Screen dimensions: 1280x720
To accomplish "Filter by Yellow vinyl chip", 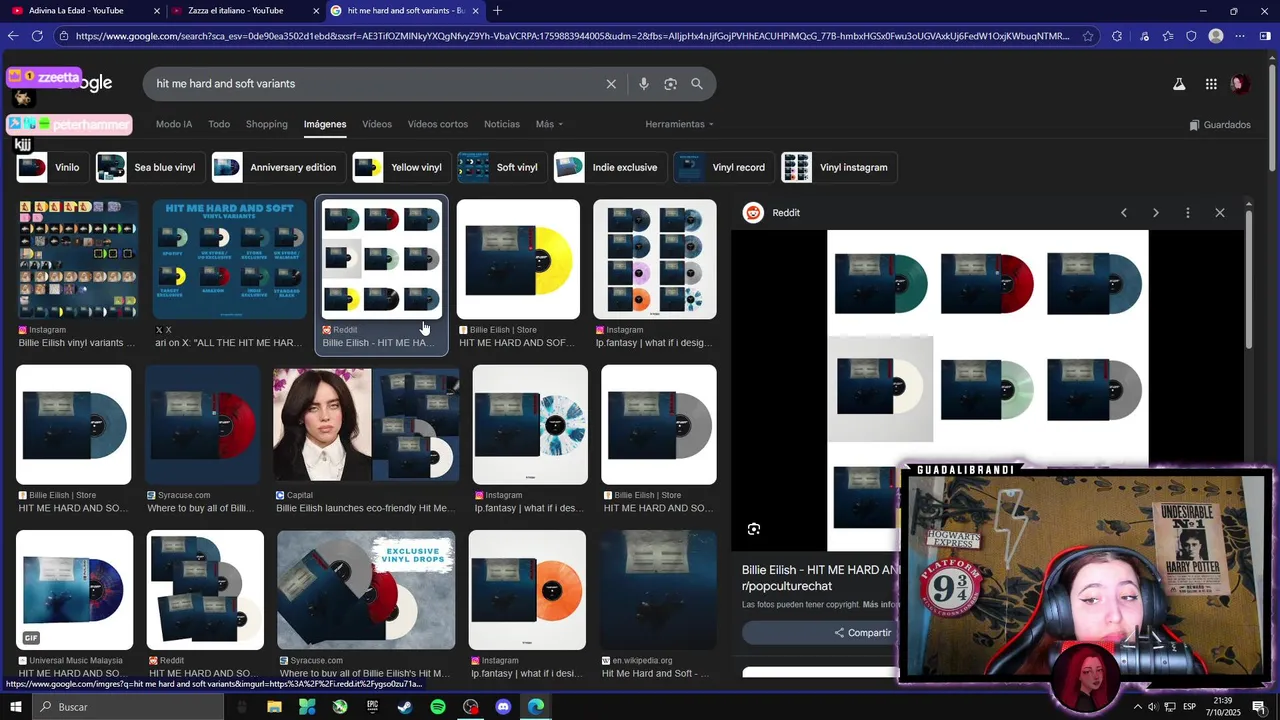I will click(x=401, y=167).
